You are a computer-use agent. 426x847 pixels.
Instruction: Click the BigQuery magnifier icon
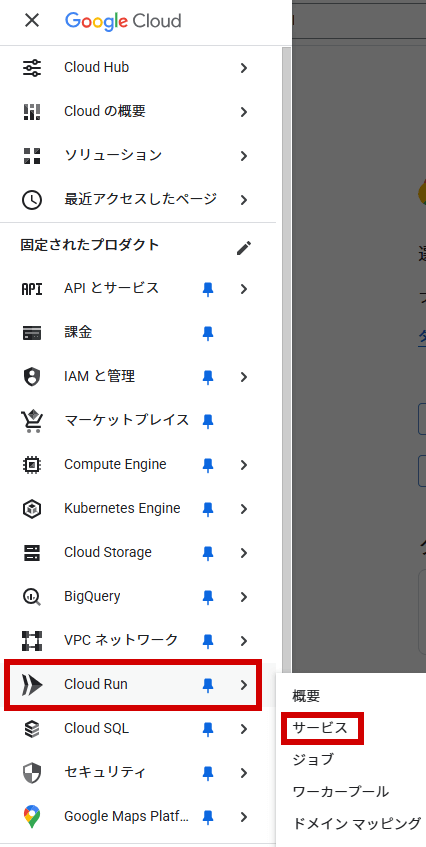click(32, 597)
